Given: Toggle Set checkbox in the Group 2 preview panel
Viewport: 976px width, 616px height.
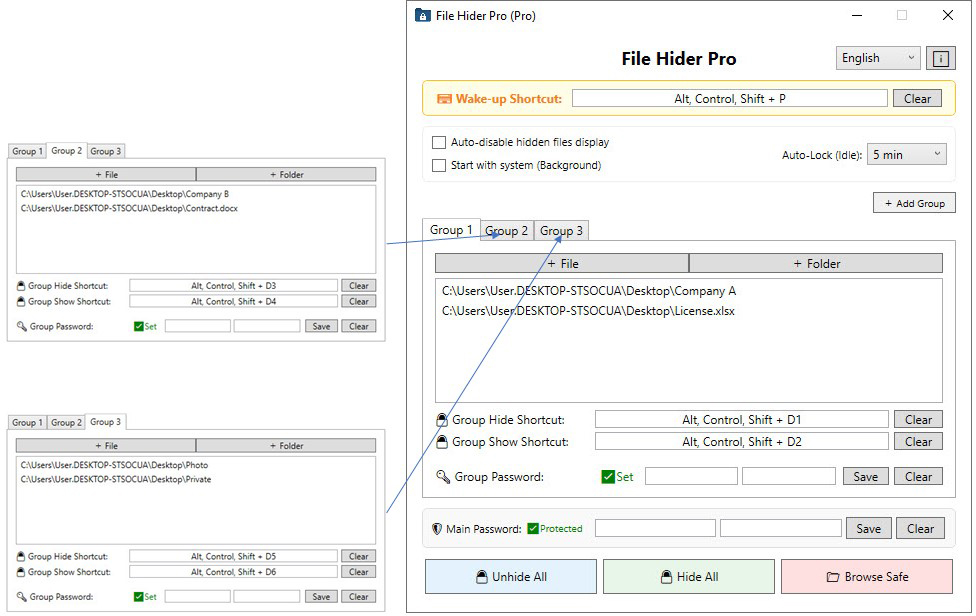Looking at the screenshot, I should coord(139,327).
